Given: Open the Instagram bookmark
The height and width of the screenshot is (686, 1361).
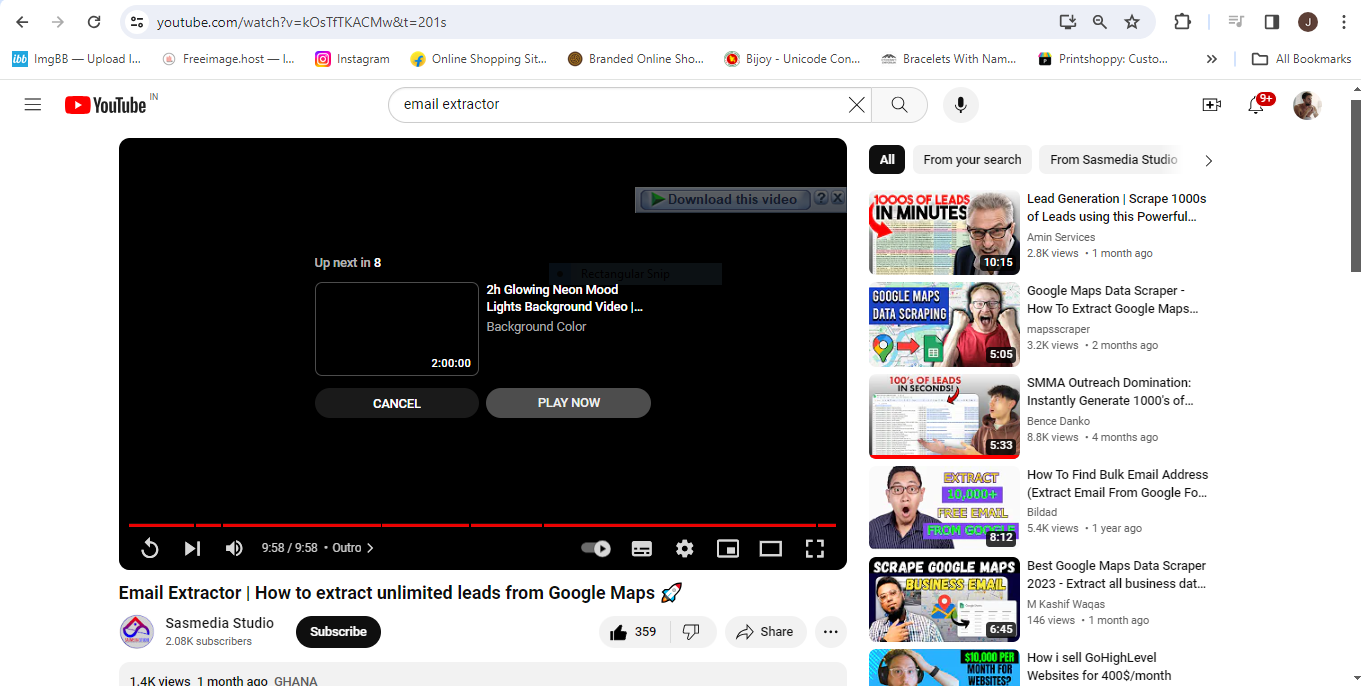Looking at the screenshot, I should (x=352, y=59).
